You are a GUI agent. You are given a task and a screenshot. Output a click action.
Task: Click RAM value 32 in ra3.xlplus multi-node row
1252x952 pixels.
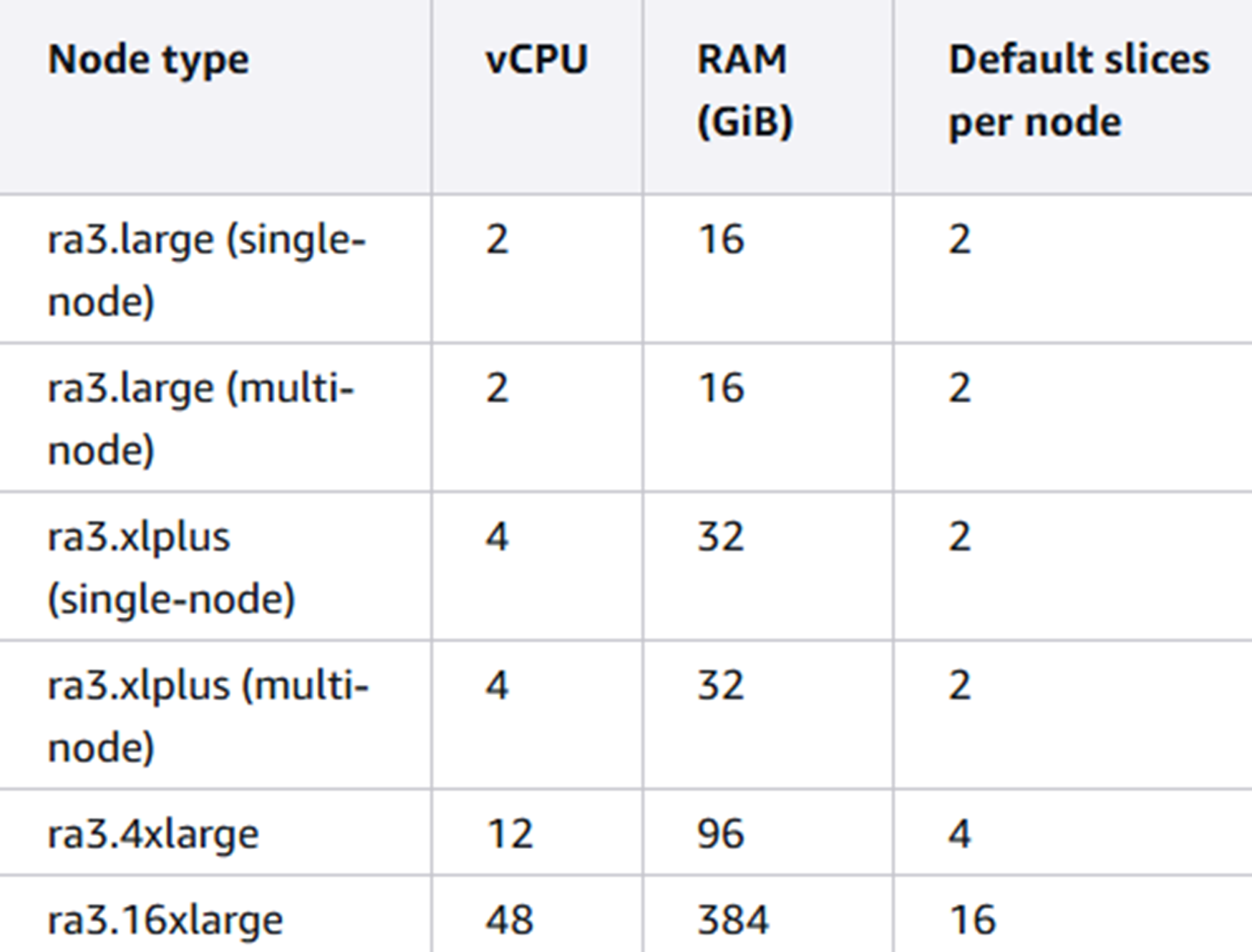click(x=721, y=686)
